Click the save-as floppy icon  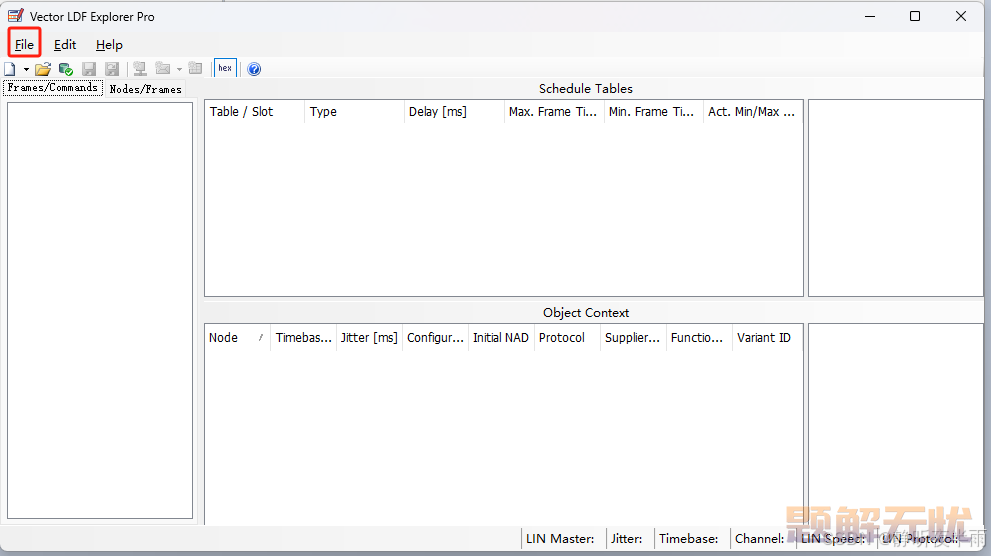coord(112,69)
